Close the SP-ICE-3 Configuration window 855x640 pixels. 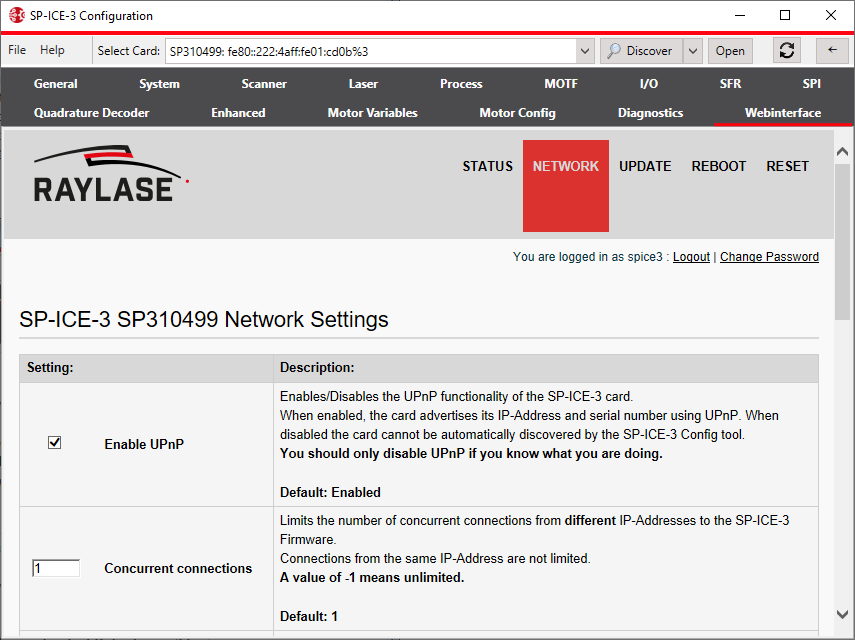point(830,15)
